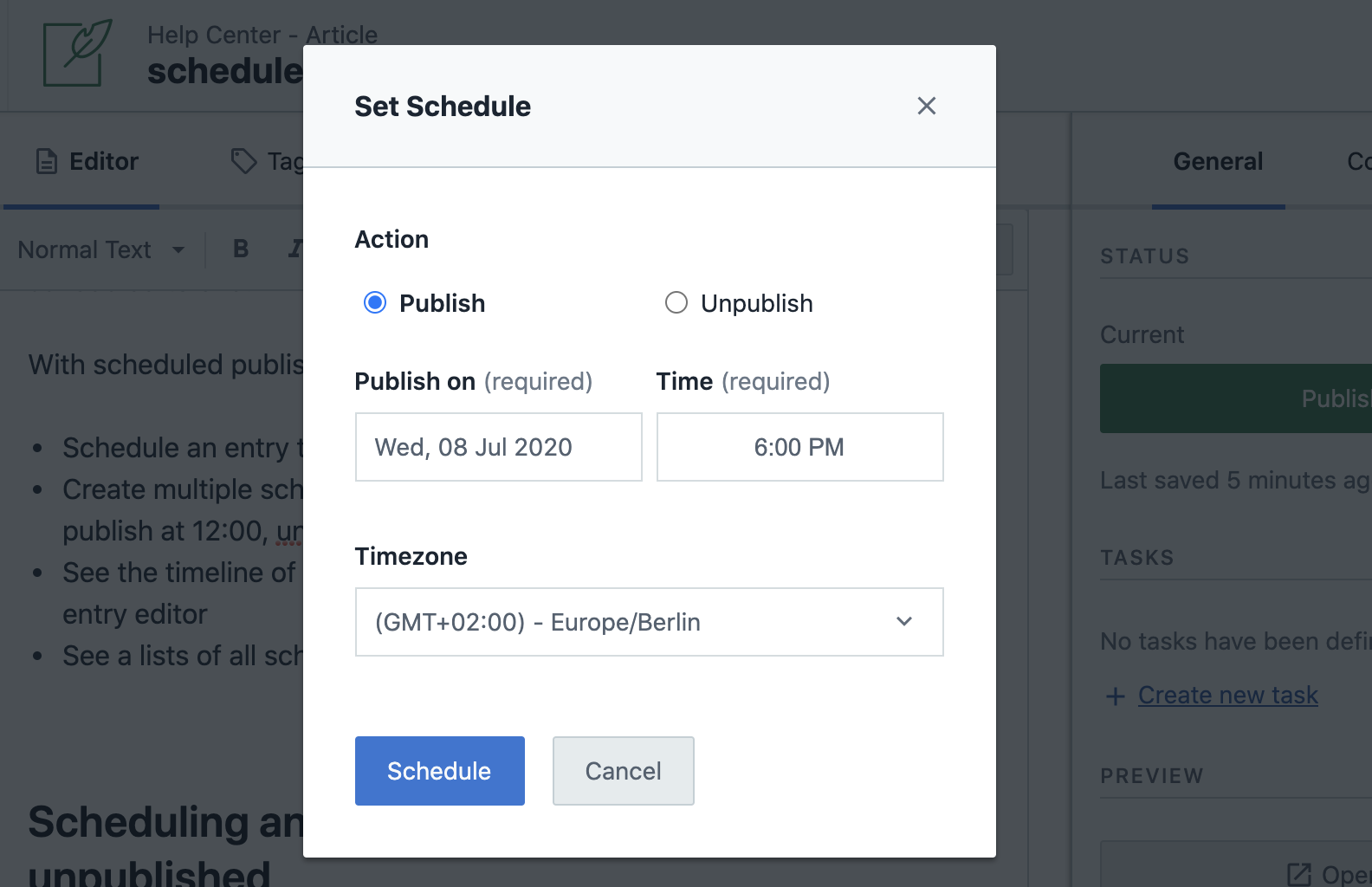The height and width of the screenshot is (887, 1372).
Task: Click the green Publish status button
Action: [1236, 398]
